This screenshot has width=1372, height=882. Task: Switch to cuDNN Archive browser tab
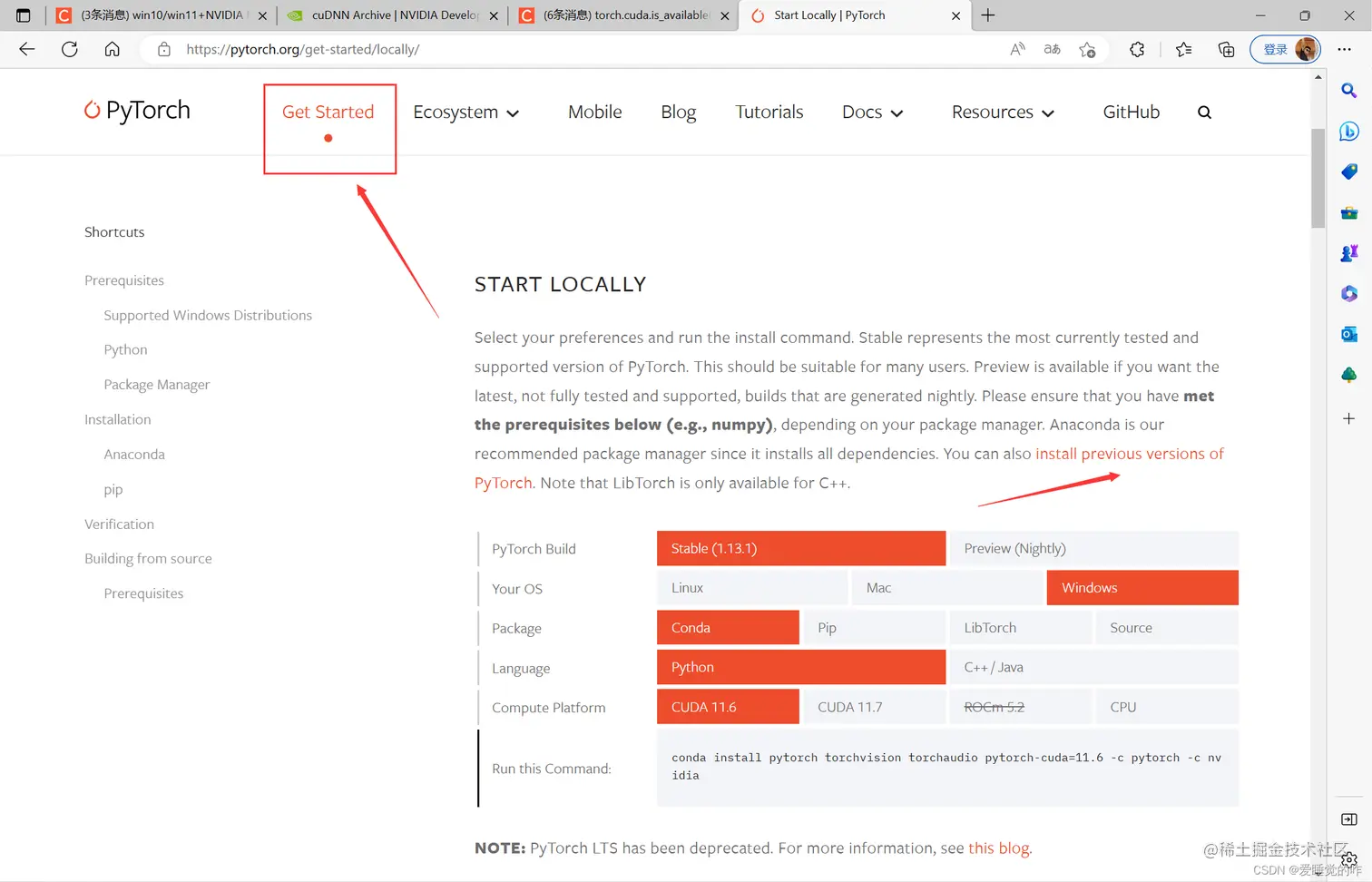point(392,15)
